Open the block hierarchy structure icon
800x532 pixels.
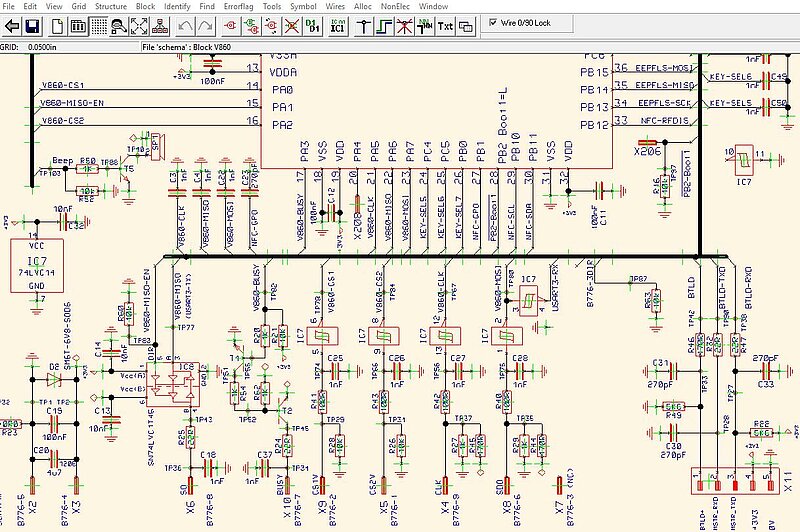coord(160,26)
